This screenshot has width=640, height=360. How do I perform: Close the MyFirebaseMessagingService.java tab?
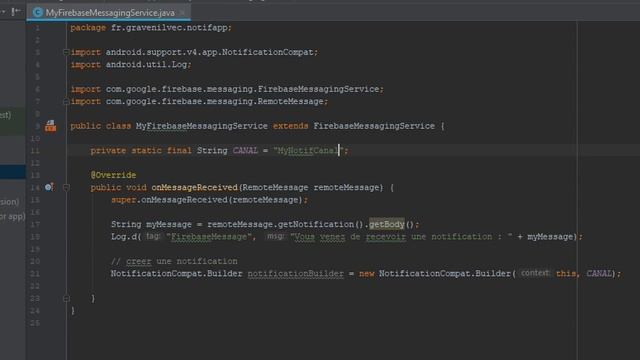click(x=182, y=13)
